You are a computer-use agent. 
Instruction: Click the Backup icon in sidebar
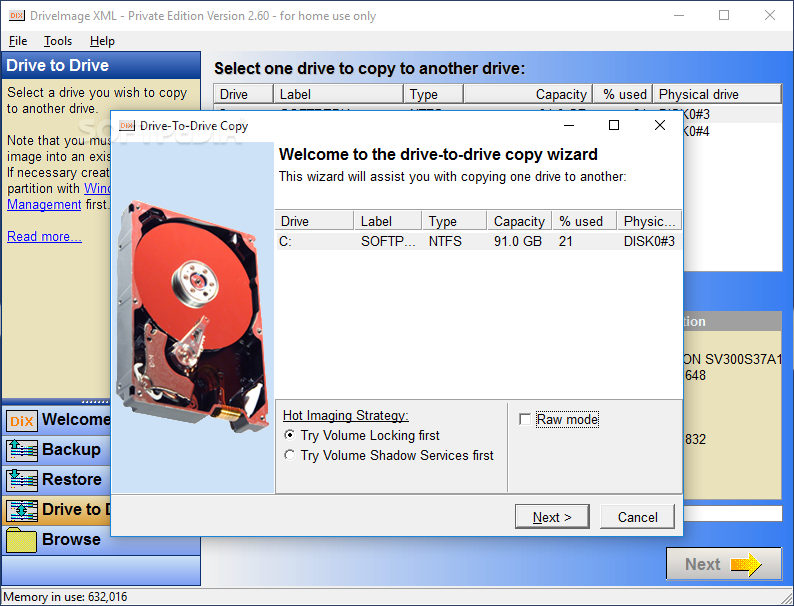coord(22,450)
